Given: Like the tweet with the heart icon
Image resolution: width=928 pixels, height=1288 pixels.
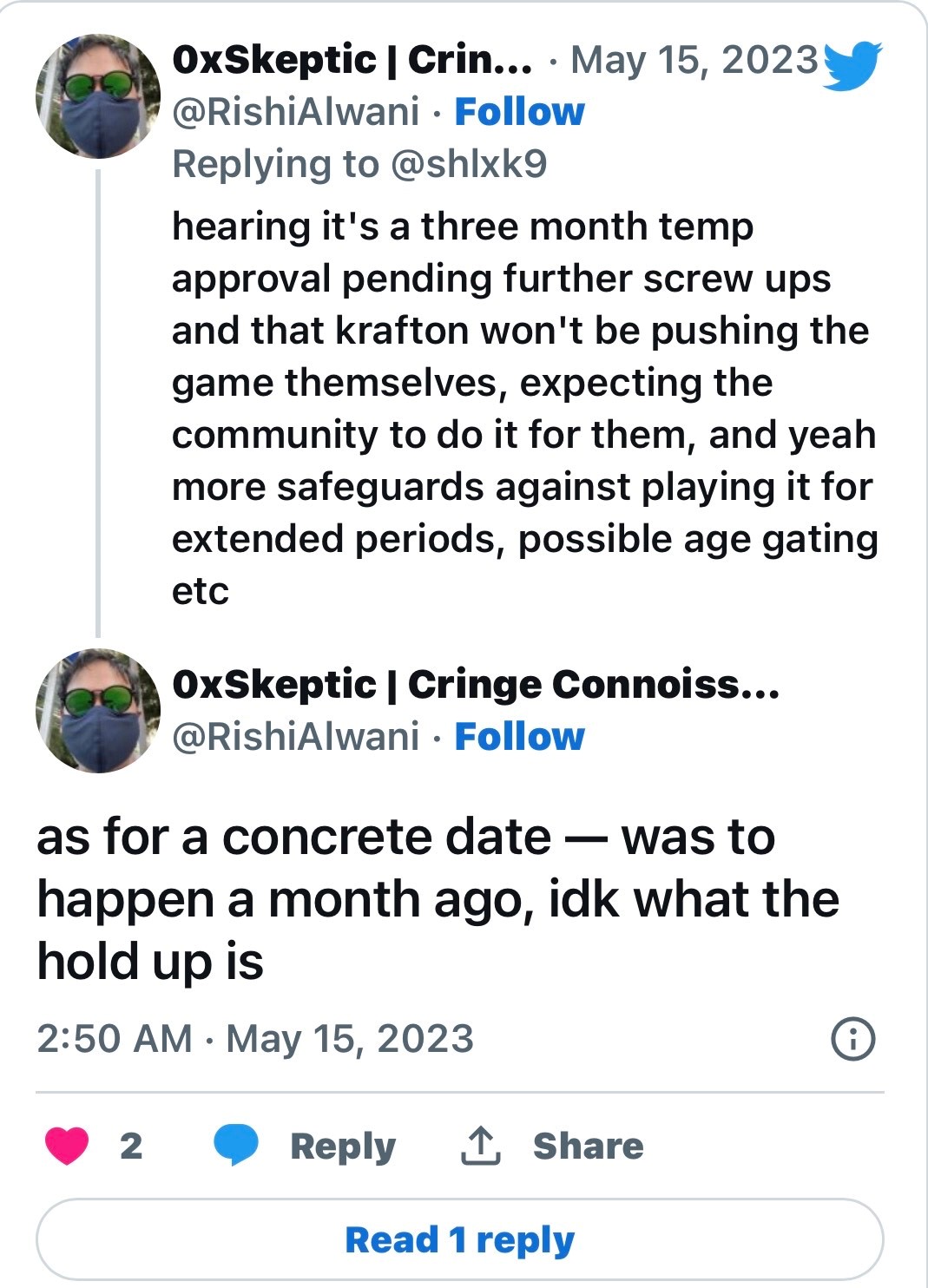Looking at the screenshot, I should pyautogui.click(x=67, y=1145).
